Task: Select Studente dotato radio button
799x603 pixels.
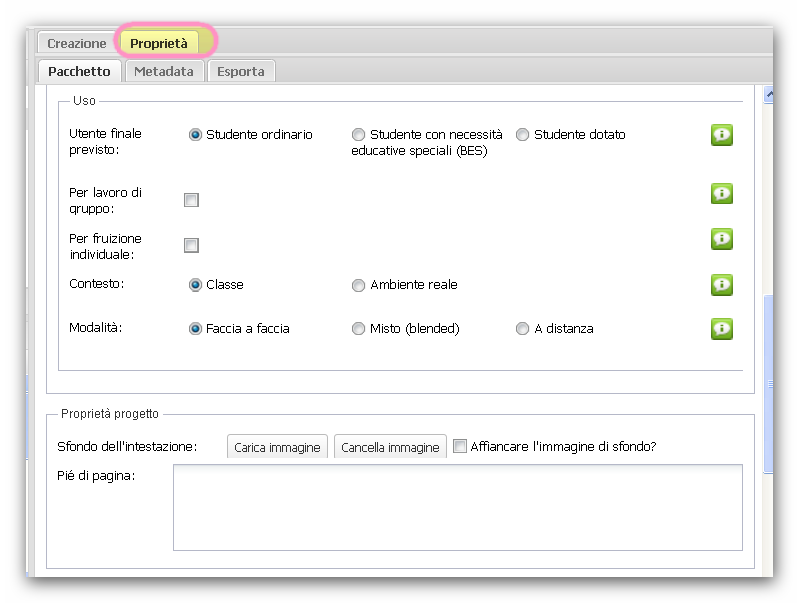Action: click(522, 135)
